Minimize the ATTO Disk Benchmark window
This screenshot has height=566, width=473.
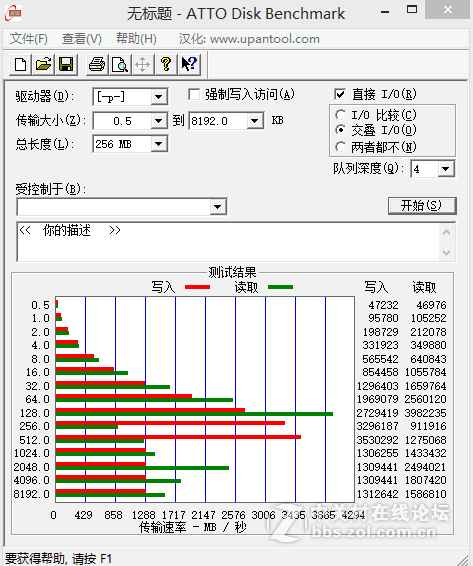coord(385,11)
